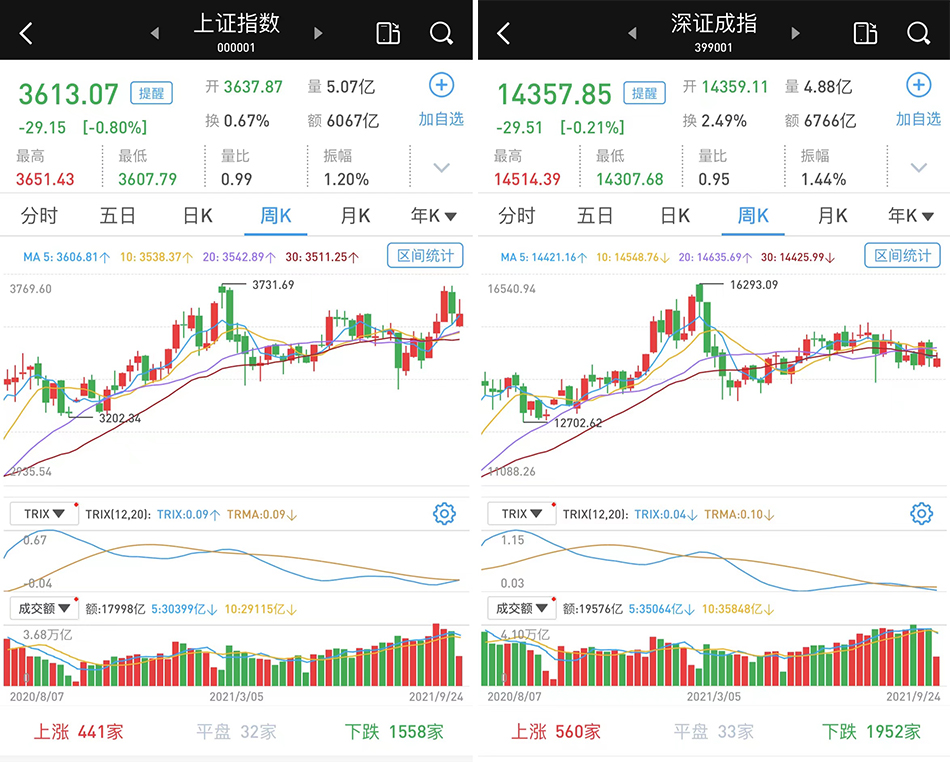Switch 深证成指 to 分时 tab
The image size is (950, 762).
pos(517,216)
